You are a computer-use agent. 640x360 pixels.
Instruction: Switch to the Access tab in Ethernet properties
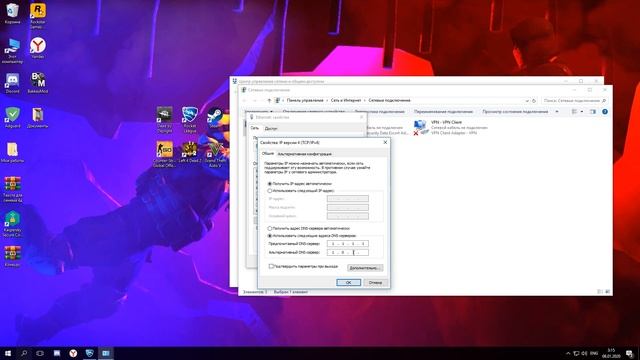(271, 129)
